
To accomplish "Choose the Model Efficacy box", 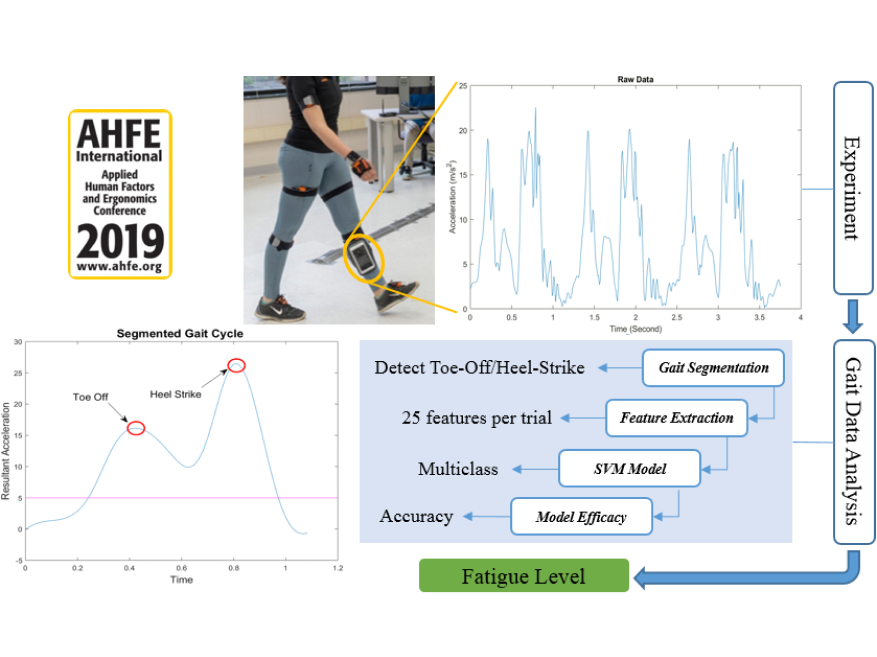I will [581, 517].
